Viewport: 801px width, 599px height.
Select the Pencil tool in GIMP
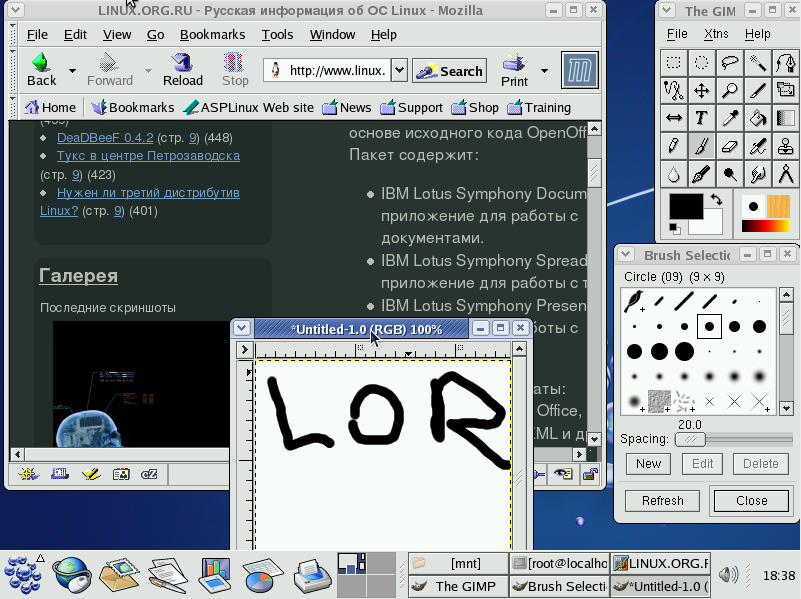pos(674,147)
